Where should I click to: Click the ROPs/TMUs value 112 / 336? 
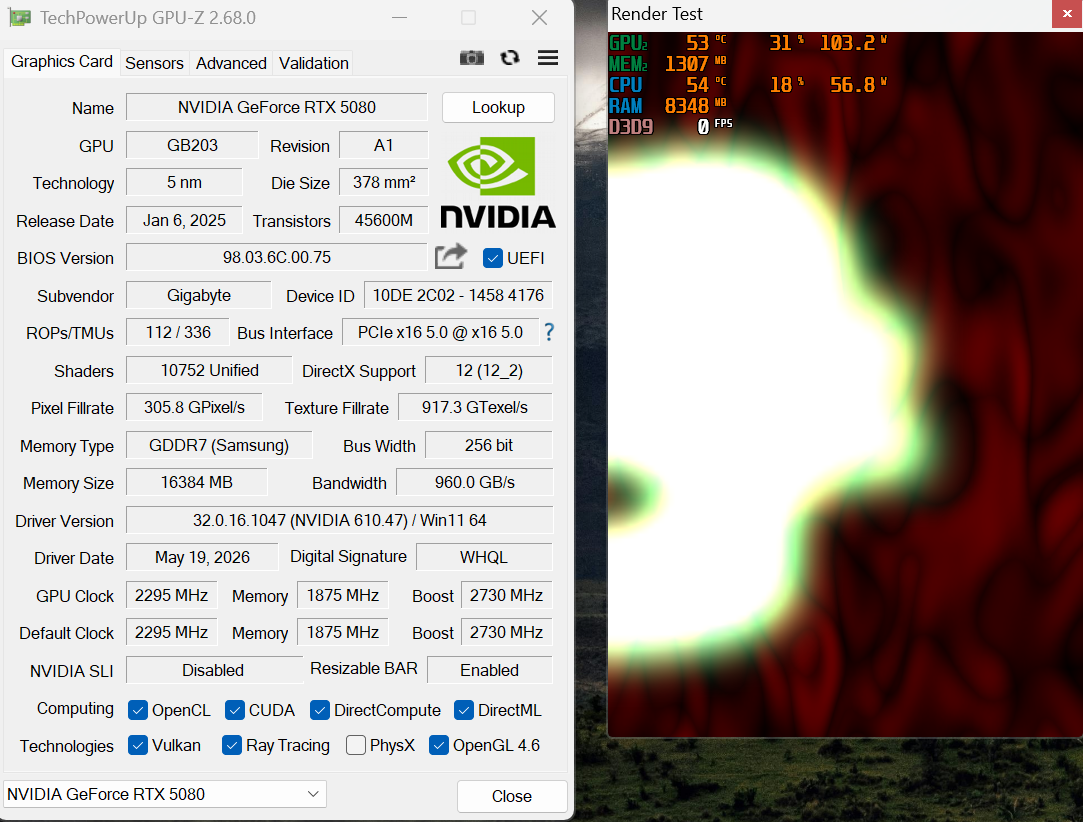(178, 332)
